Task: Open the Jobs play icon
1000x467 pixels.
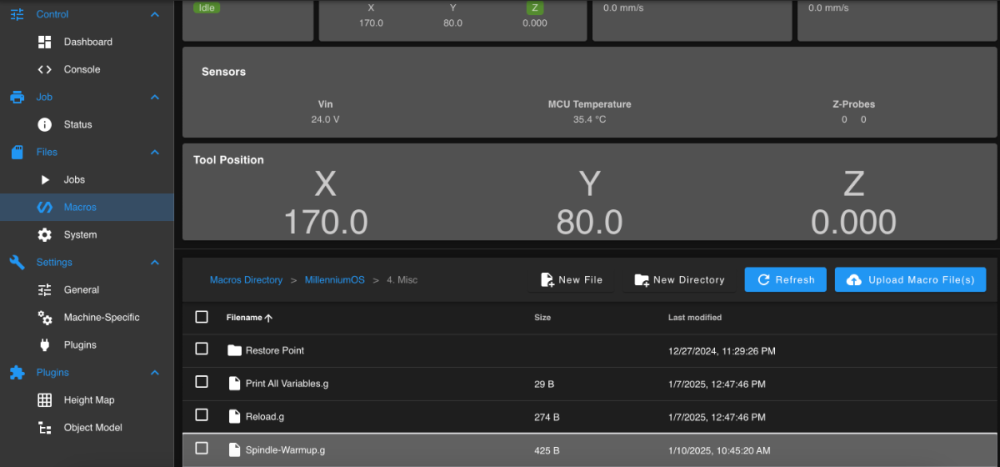Action: pos(45,180)
